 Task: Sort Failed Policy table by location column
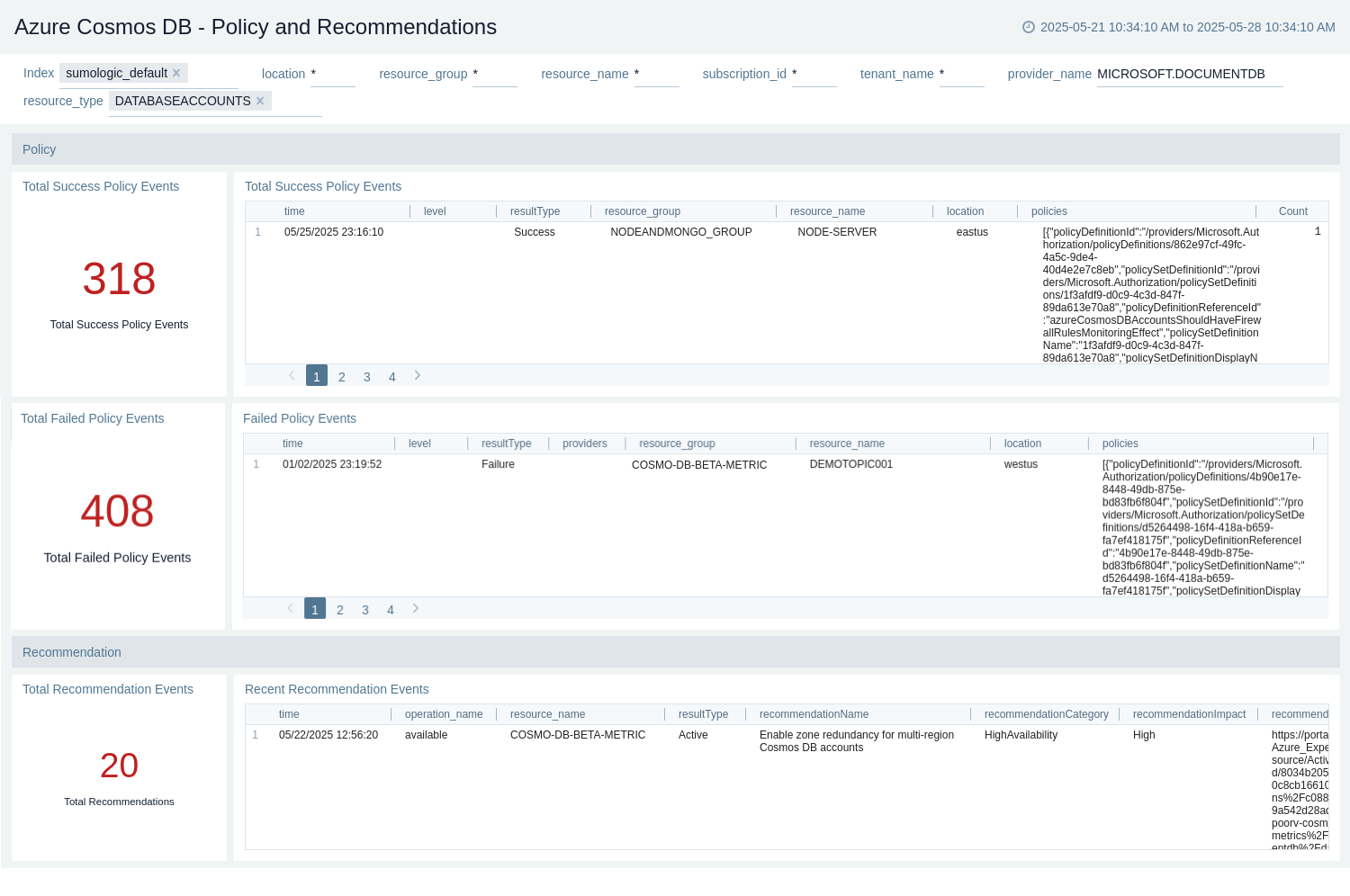pos(1022,444)
